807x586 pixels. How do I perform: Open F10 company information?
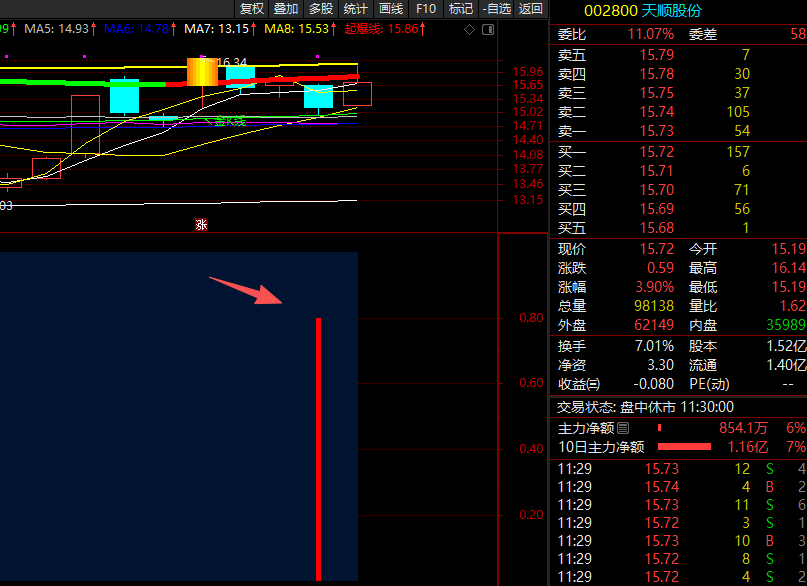[426, 9]
